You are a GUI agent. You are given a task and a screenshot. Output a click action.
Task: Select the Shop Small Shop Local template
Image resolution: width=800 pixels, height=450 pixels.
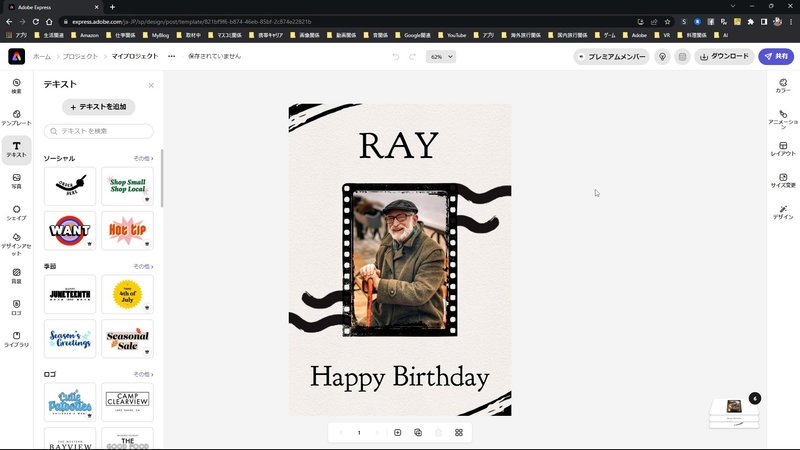[x=128, y=186]
